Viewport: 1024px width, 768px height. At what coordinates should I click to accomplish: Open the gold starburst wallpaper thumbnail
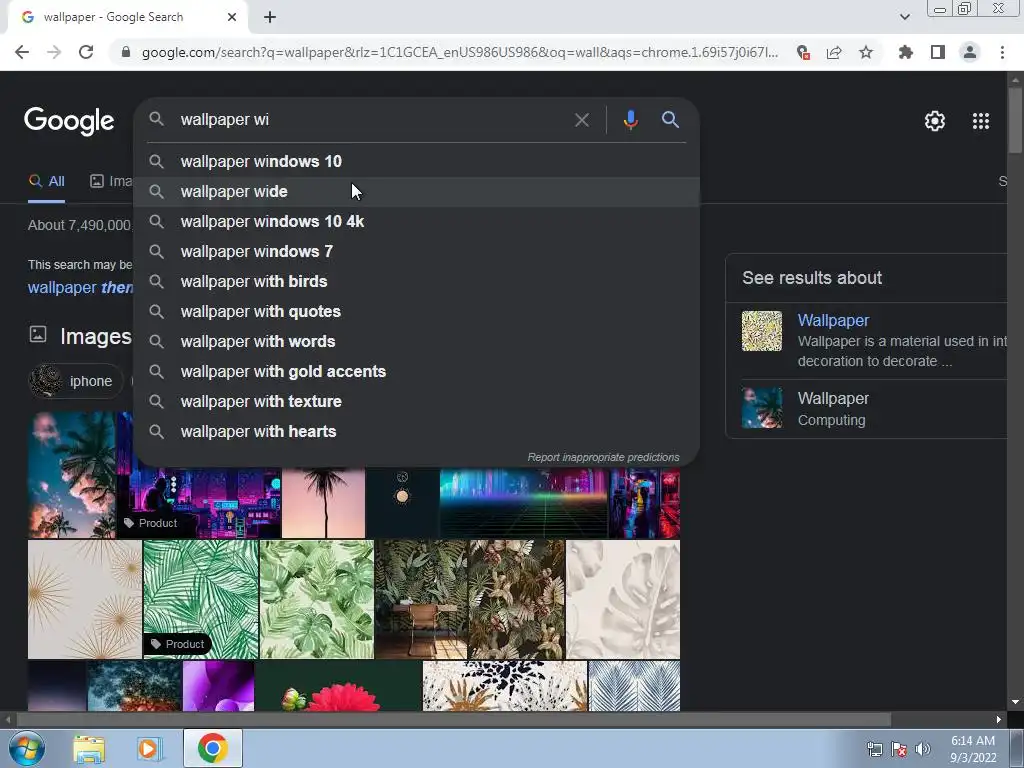click(x=84, y=599)
